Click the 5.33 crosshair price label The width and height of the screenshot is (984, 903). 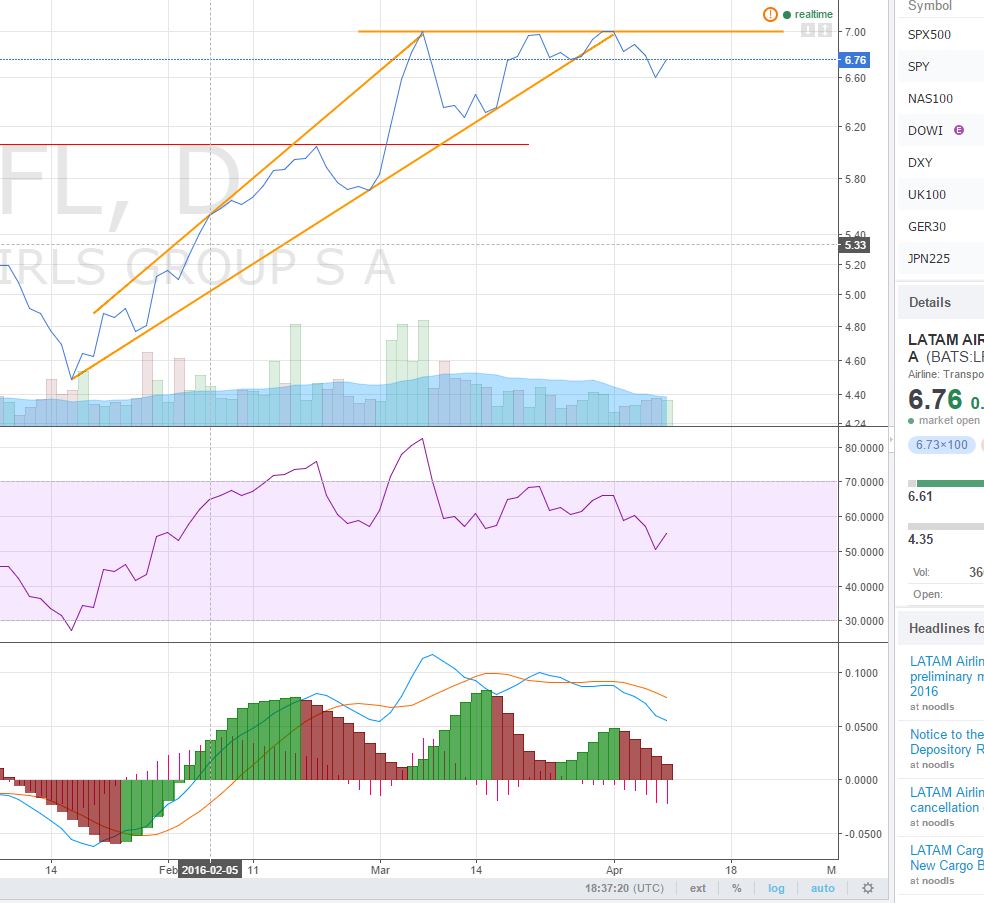point(855,245)
